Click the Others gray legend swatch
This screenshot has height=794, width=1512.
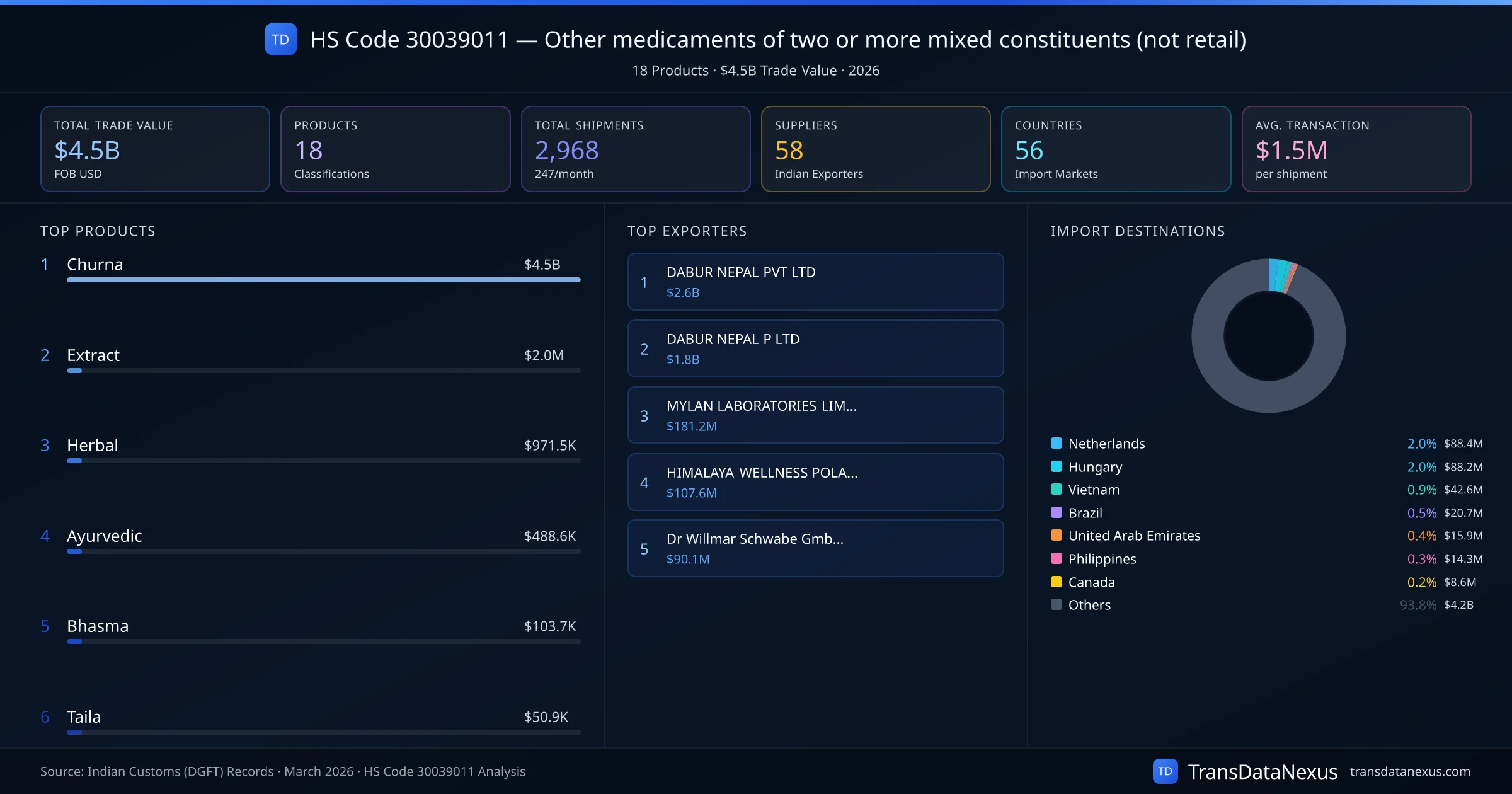[1057, 604]
